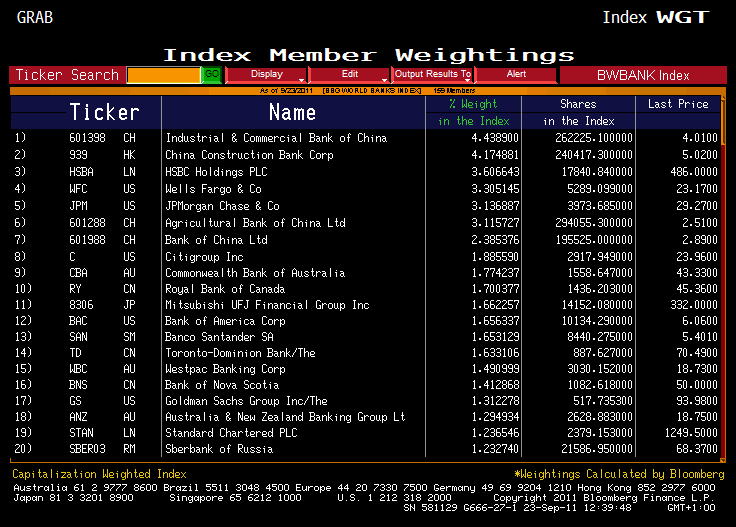The image size is (736, 527).
Task: Select Toronto-Dominion Bank/The
Action: pos(240,353)
